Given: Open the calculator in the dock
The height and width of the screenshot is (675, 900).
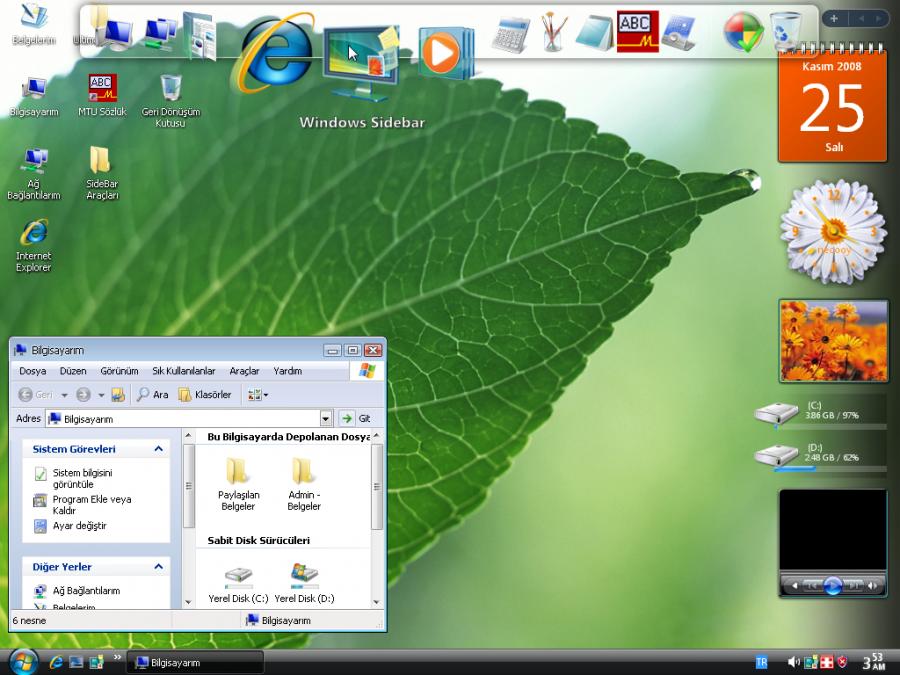Looking at the screenshot, I should click(x=509, y=33).
